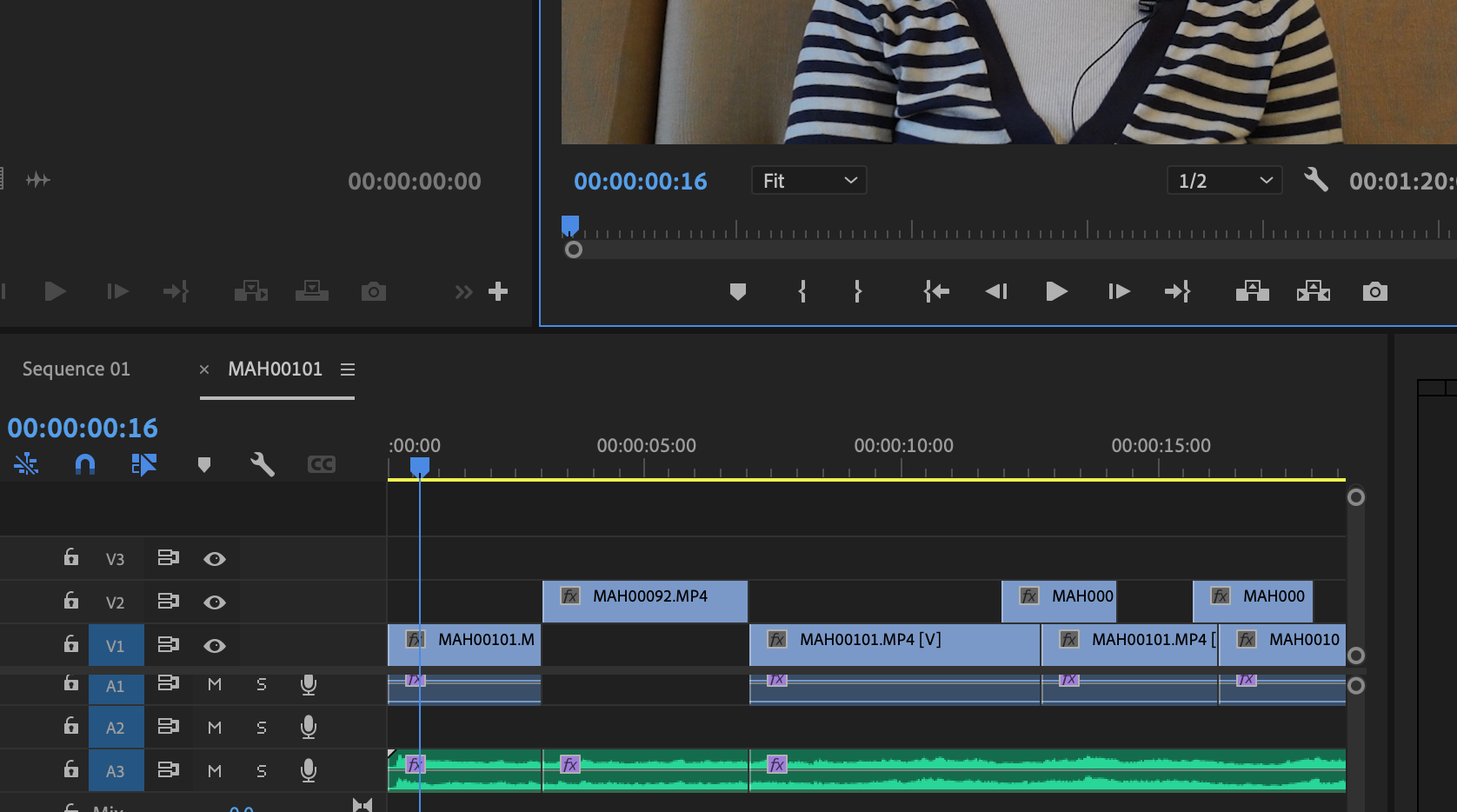This screenshot has width=1457, height=812.
Task: Go to Out point in Source monitor
Action: point(176,291)
